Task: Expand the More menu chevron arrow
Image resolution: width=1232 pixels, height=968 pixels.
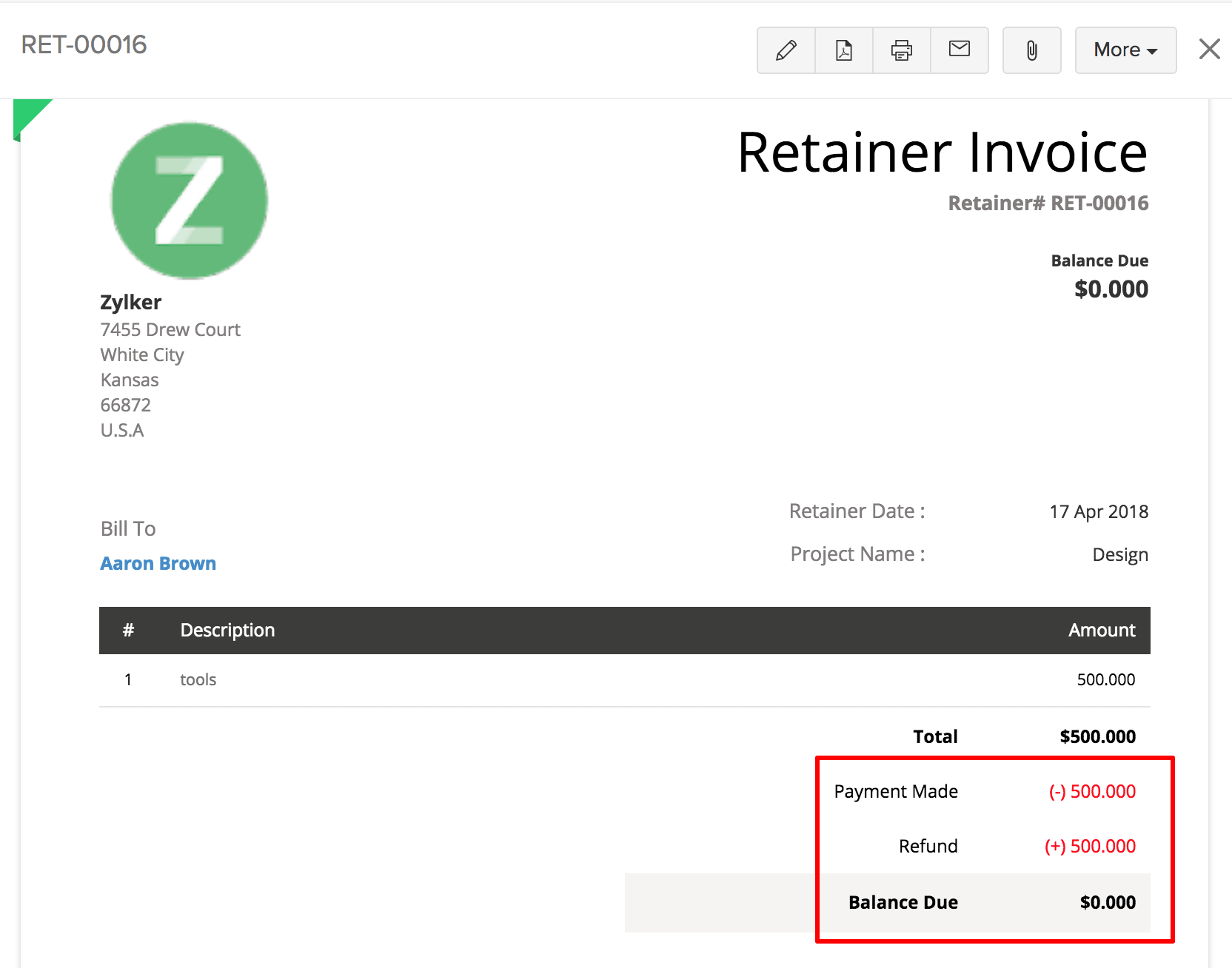Action: 1152,51
